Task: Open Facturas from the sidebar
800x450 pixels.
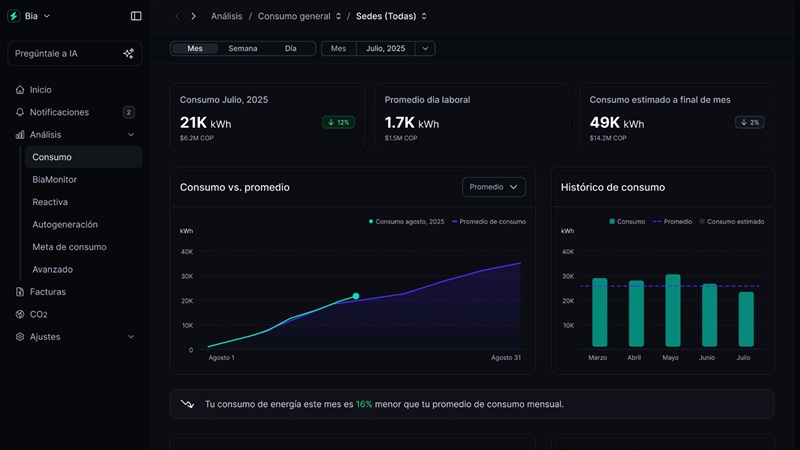Action: [x=47, y=292]
